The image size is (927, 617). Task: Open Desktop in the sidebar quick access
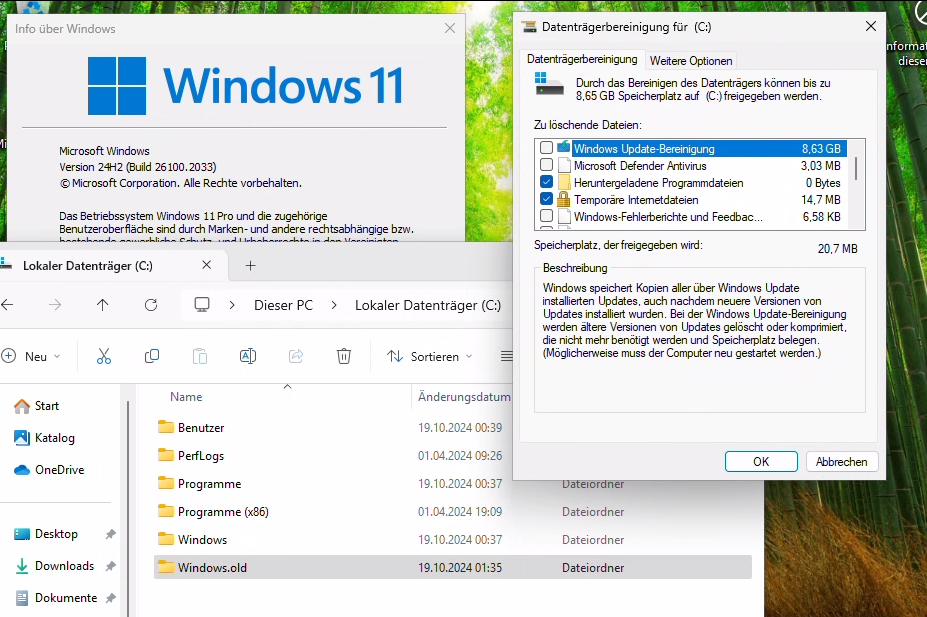[46, 534]
